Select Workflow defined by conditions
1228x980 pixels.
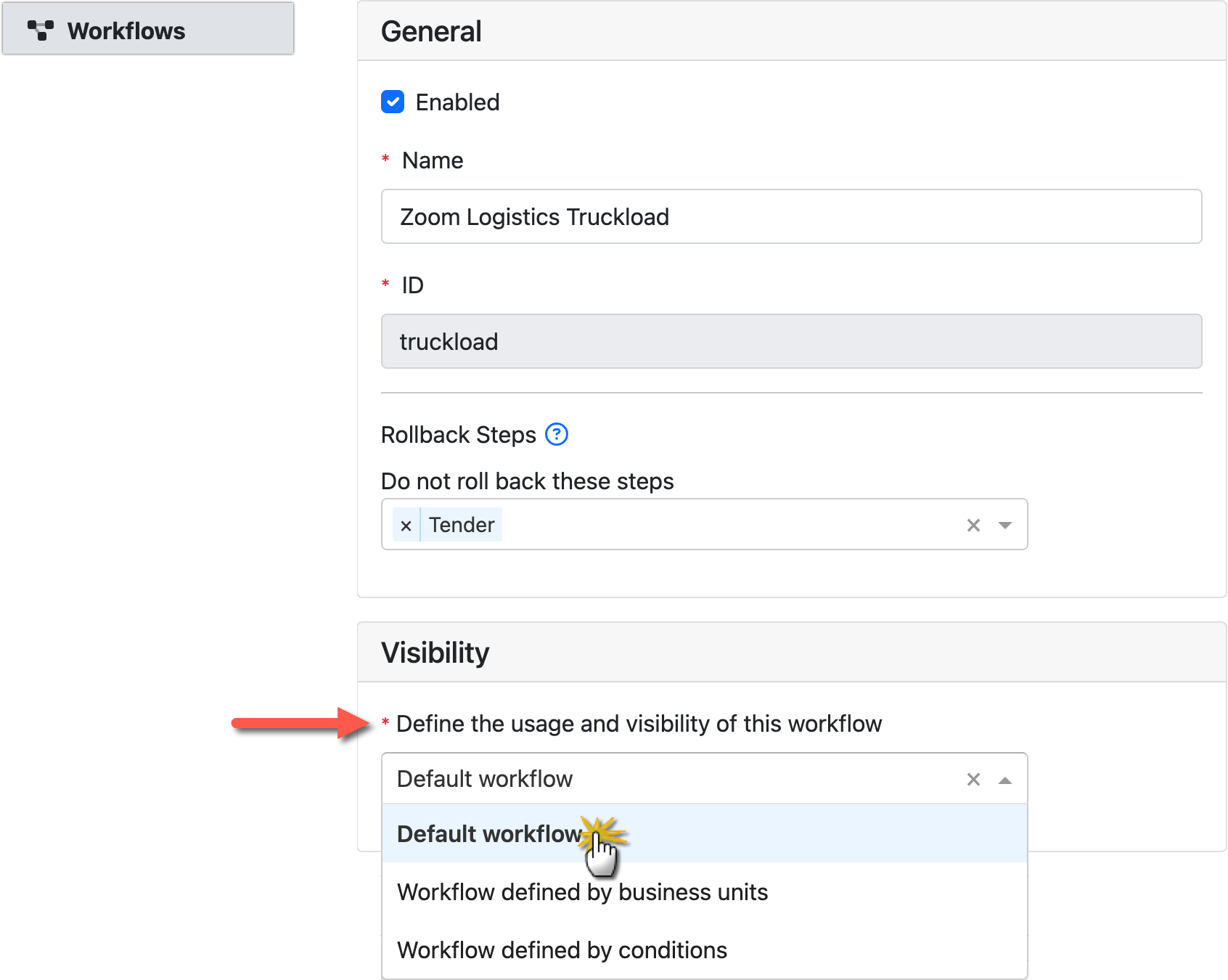pyautogui.click(x=562, y=950)
